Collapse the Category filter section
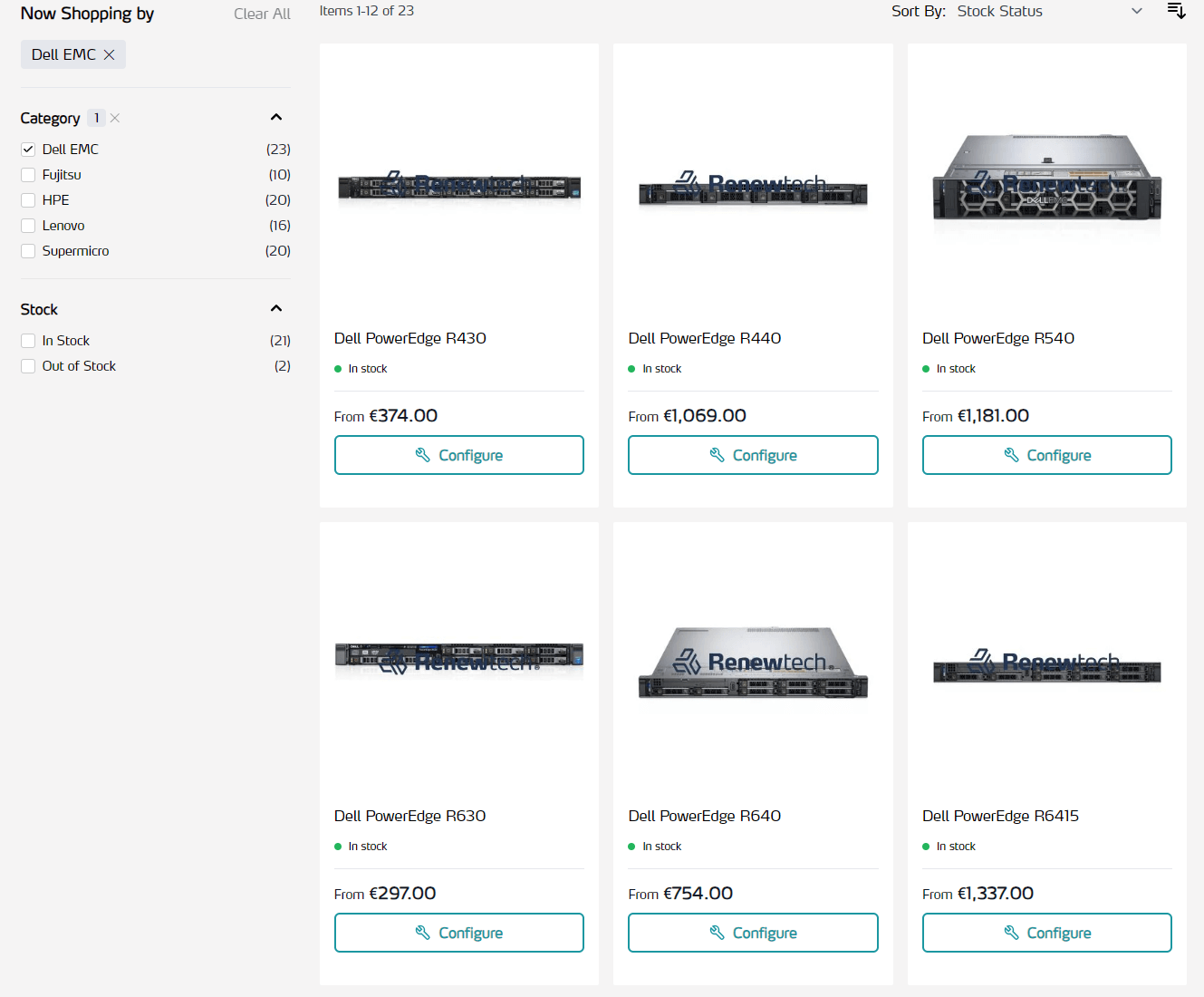The image size is (1204, 997). click(276, 117)
